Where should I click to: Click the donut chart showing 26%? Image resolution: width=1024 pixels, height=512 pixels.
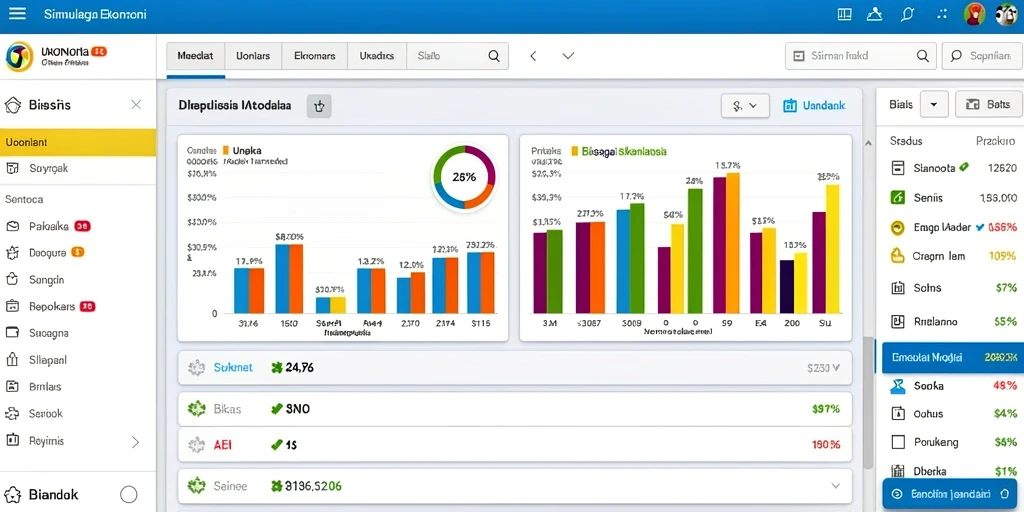[464, 177]
